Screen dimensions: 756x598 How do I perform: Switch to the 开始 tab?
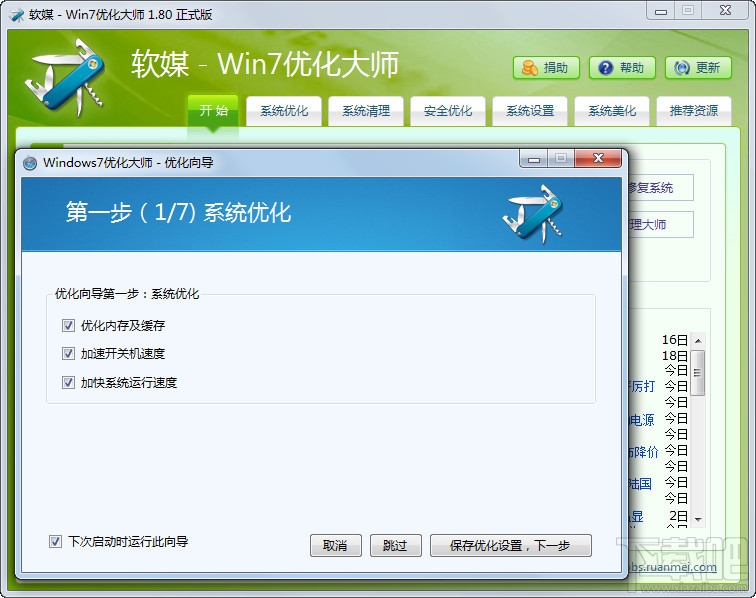(213, 110)
